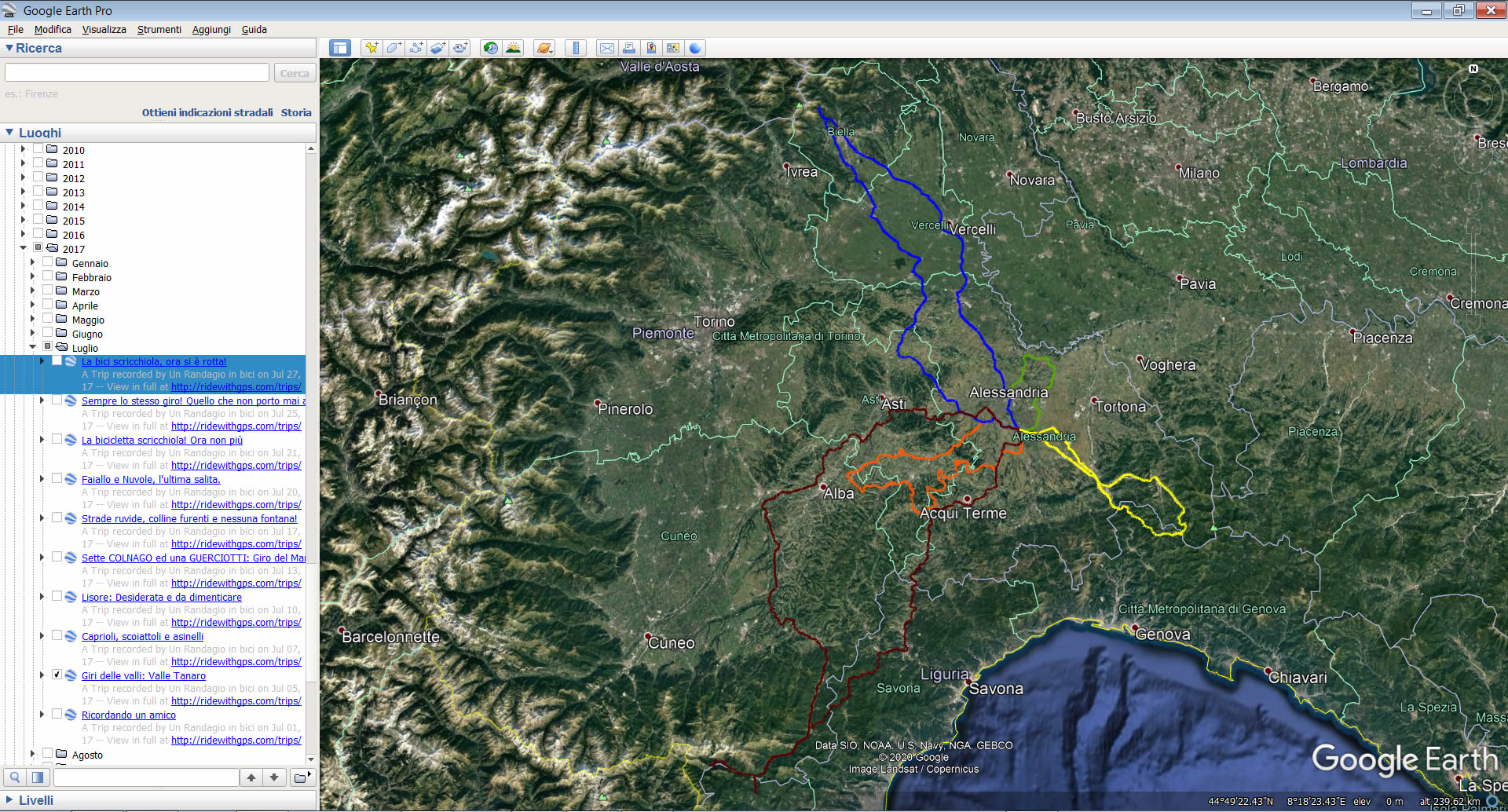The width and height of the screenshot is (1508, 812).
Task: Check the 2010 folder checkbox
Action: coord(38,149)
